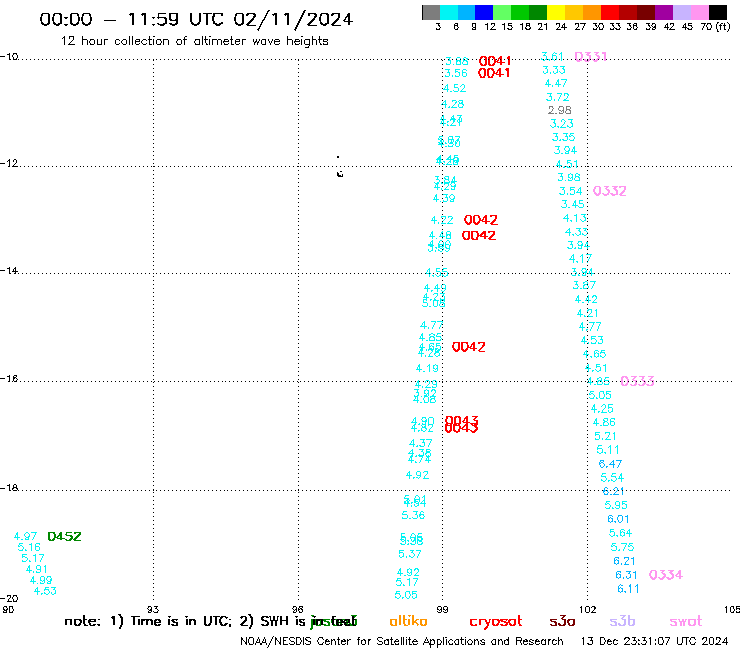
Task: Click the wave height value 4.99
Action: (41, 581)
